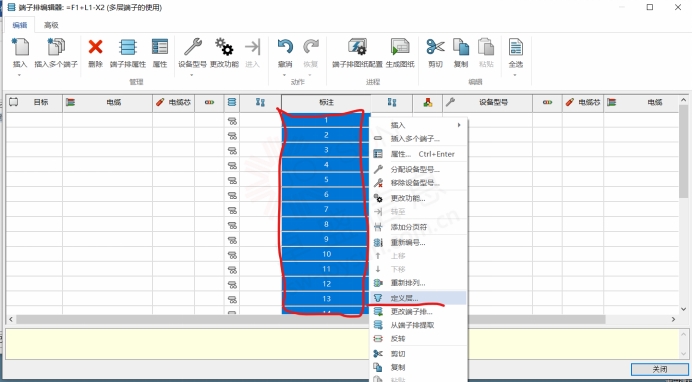
Task: Select terminal 8 in the 标注 column
Action: tap(326, 225)
